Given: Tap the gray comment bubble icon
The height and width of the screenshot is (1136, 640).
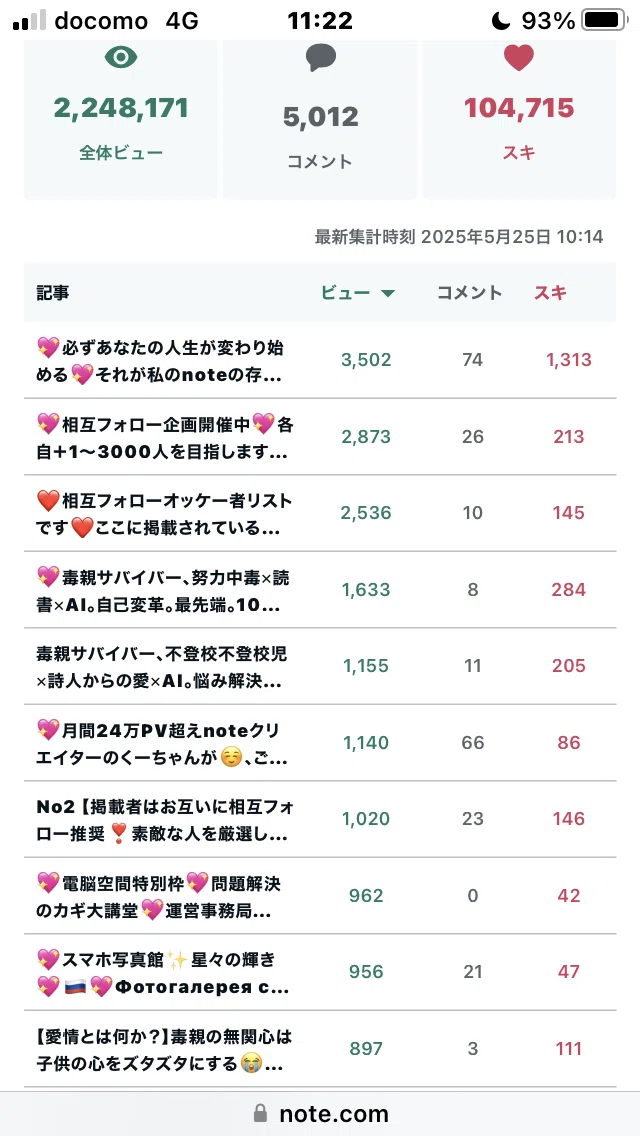Looking at the screenshot, I should tap(320, 58).
